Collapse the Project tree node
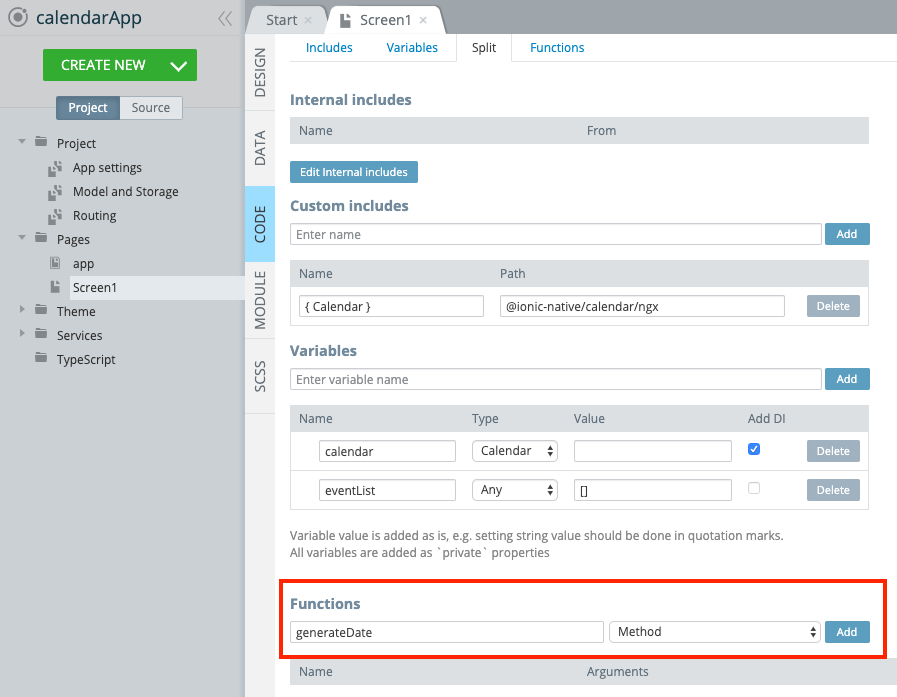 [x=22, y=141]
